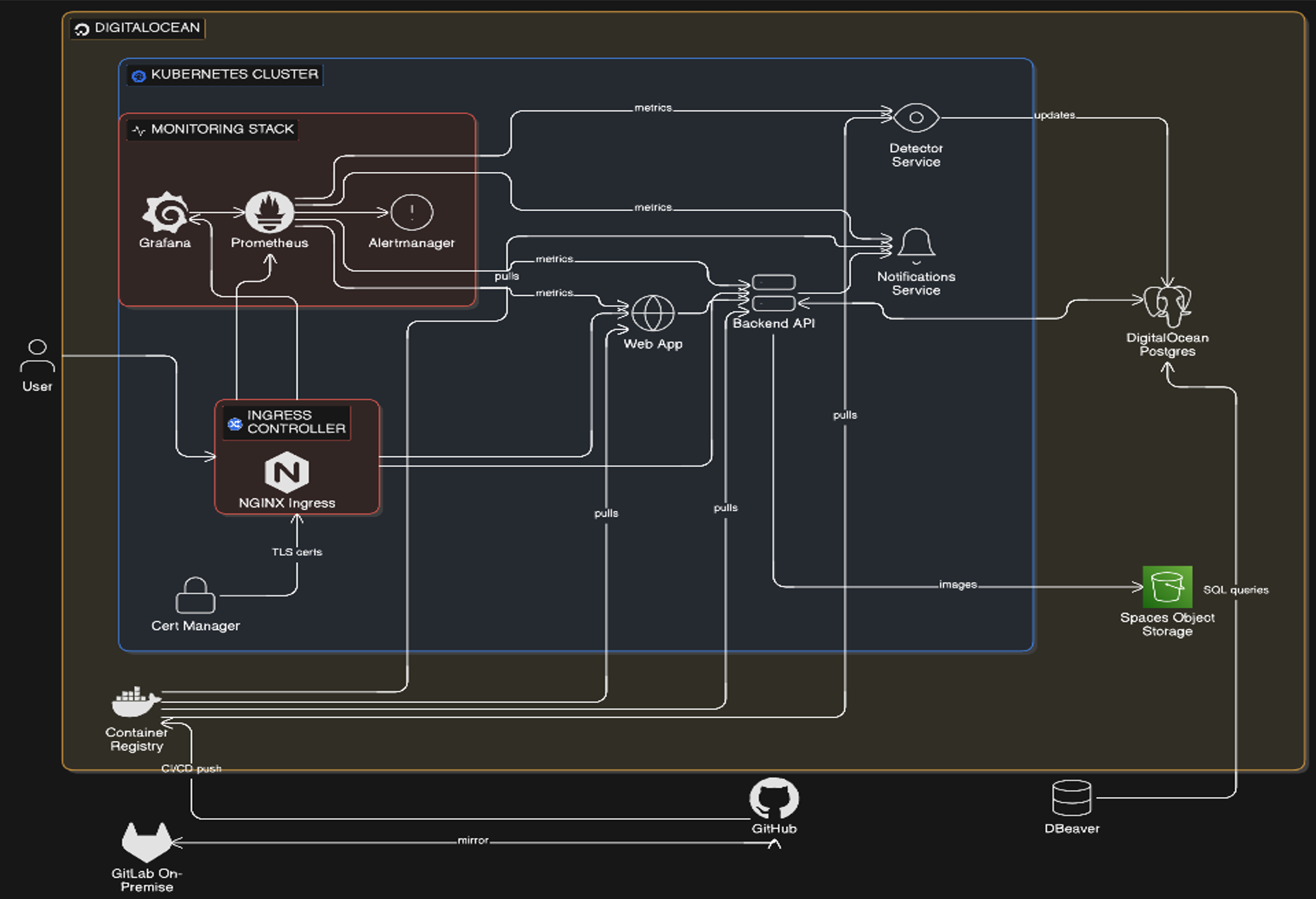Screen dimensions: 1316x899
Task: Click the 'CI/CD push' connector label
Action: tap(191, 769)
